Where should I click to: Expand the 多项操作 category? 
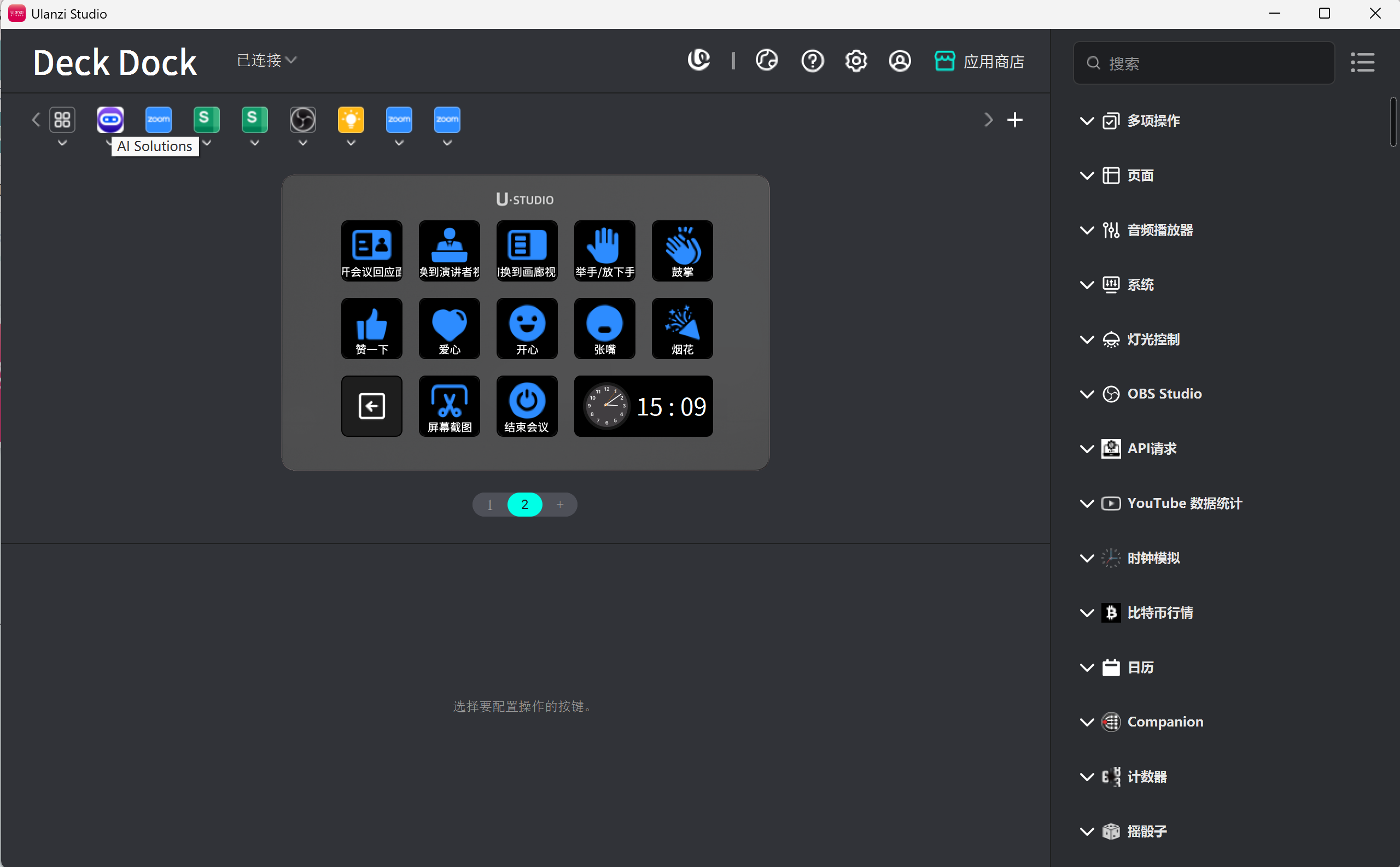[1153, 121]
